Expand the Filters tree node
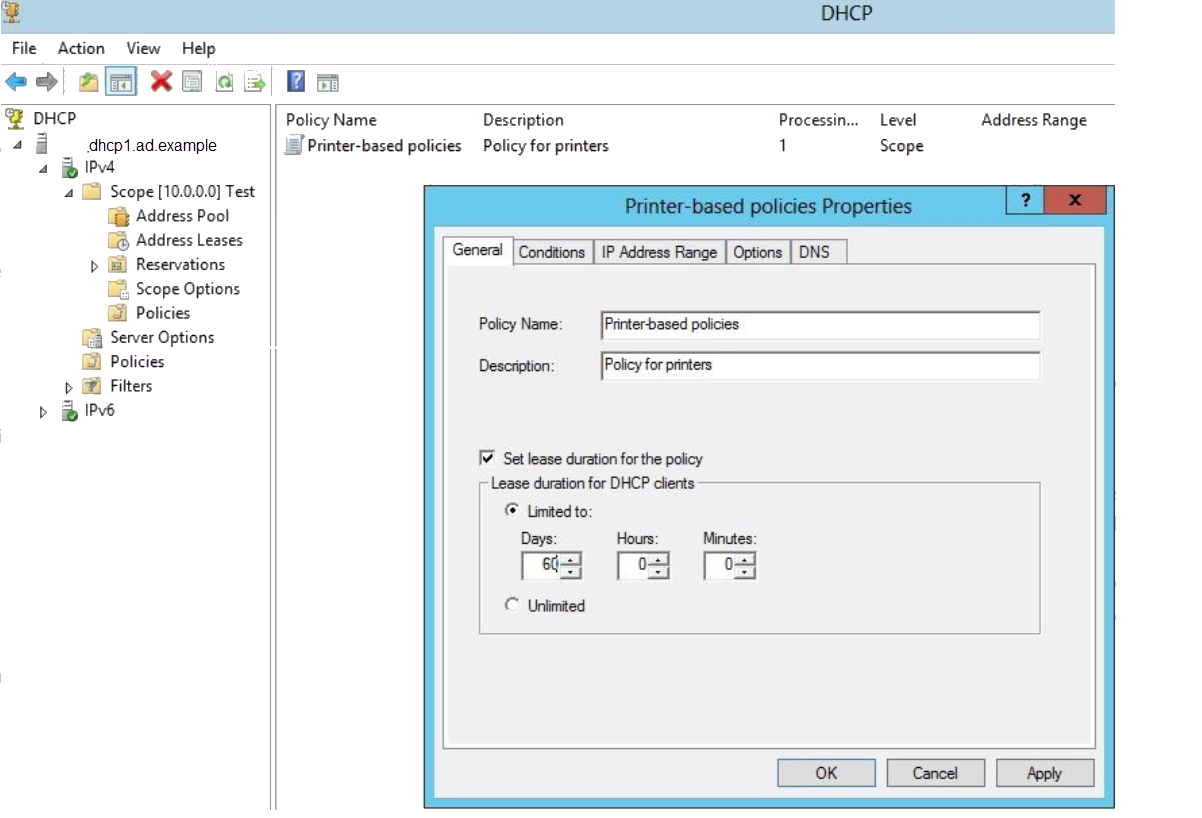This screenshot has height=818, width=1202. [69, 388]
